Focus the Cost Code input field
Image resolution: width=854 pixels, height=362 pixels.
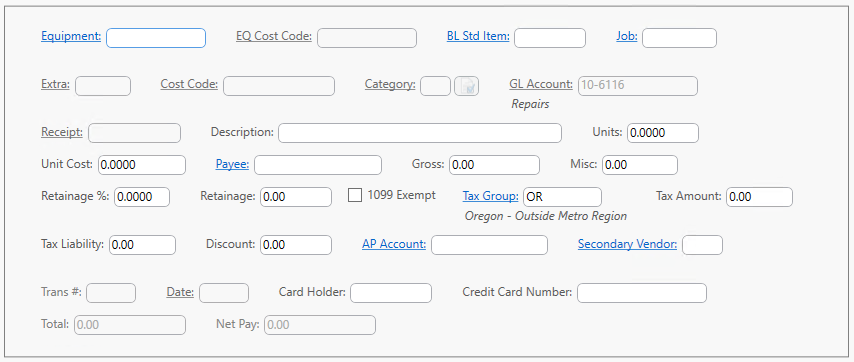pyautogui.click(x=279, y=86)
